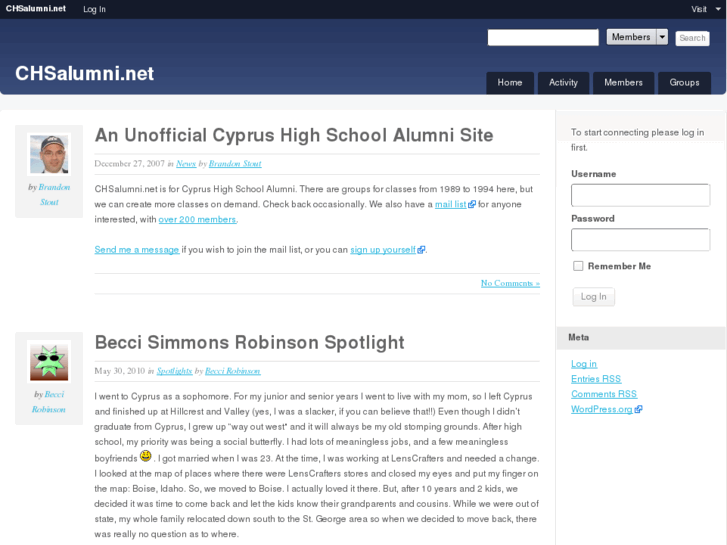Select the Members navigation tab
The width and height of the screenshot is (727, 545).
(623, 83)
